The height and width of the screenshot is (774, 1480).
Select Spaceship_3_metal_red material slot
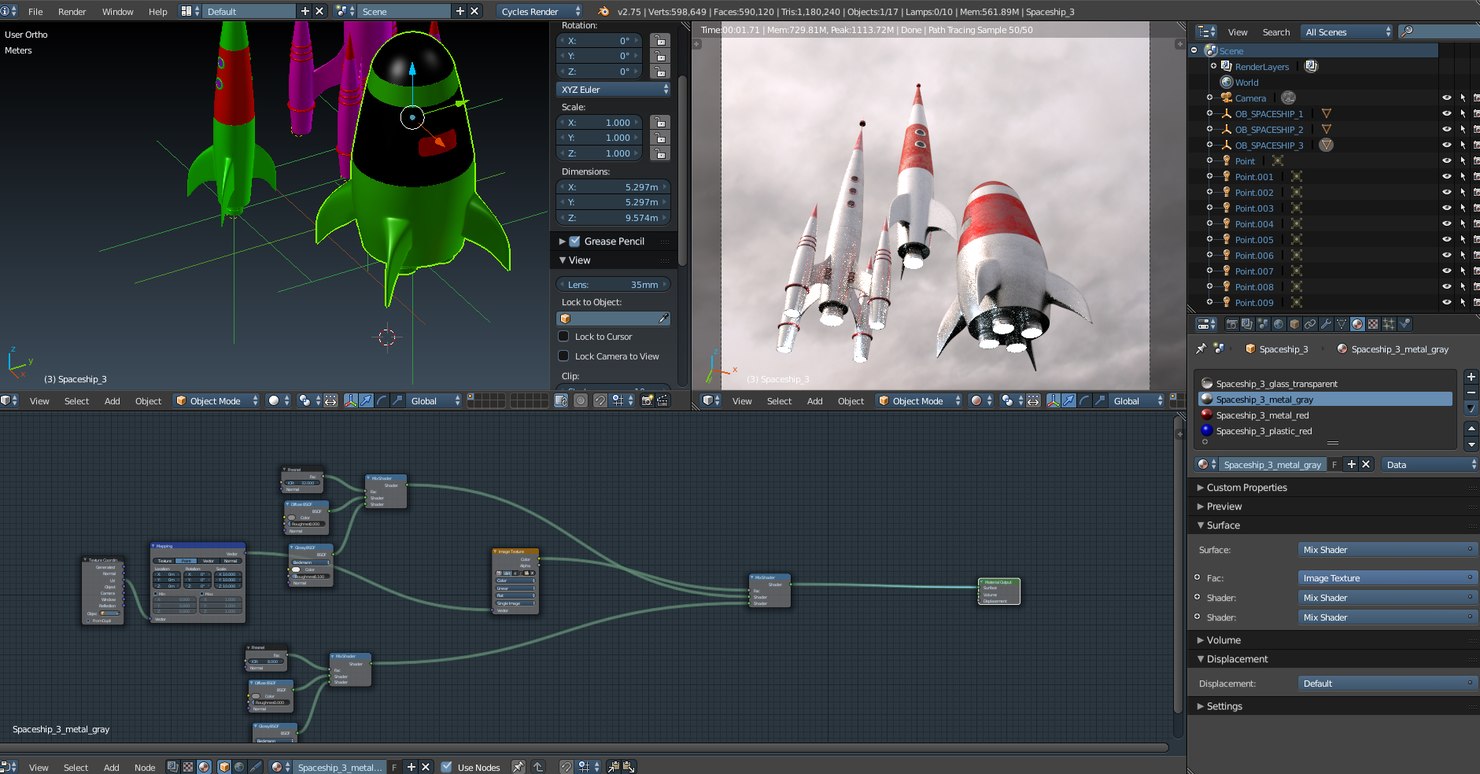1262,415
